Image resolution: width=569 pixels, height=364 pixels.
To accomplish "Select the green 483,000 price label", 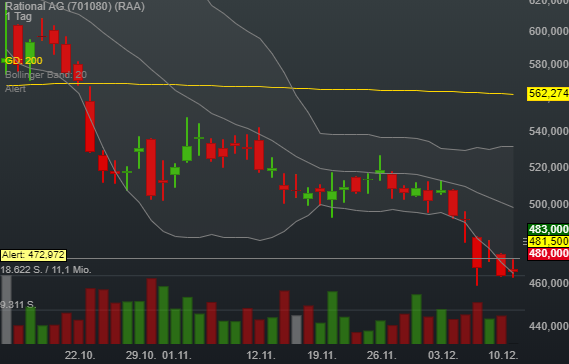I will [x=548, y=229].
